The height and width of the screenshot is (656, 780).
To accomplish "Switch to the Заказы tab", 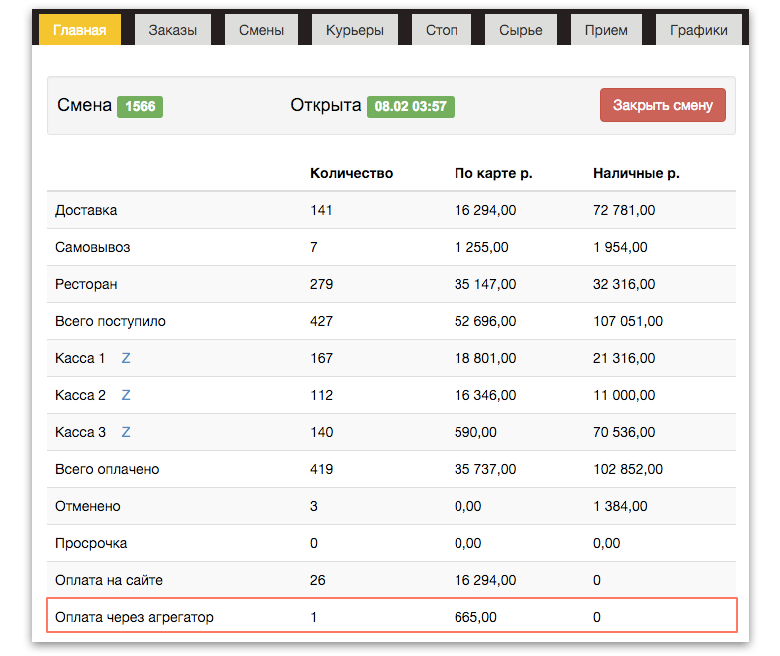I will 173,30.
